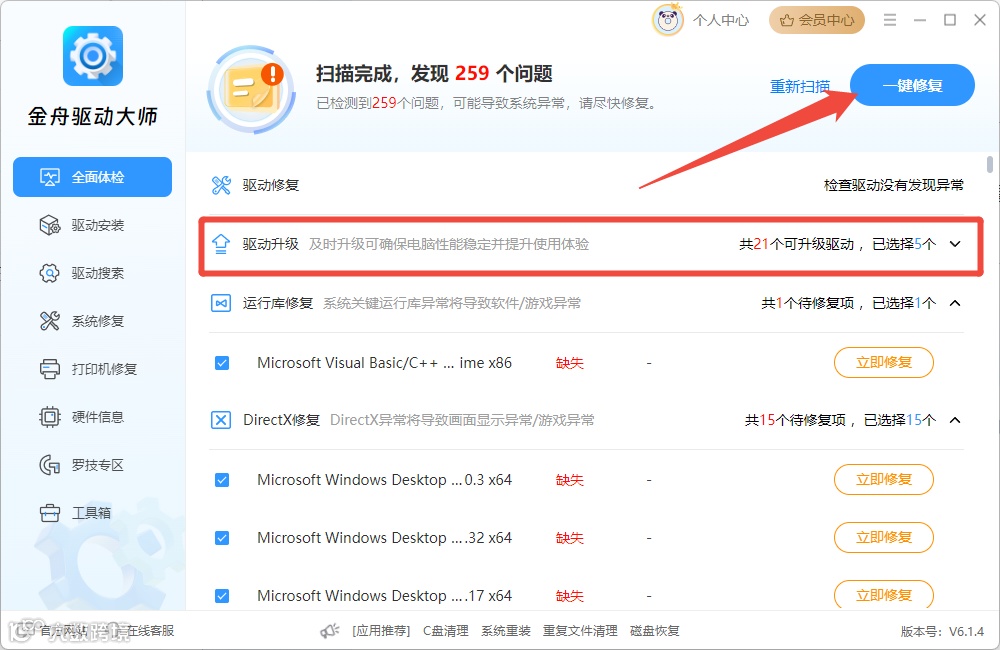Click the 硬件信息 chip icon
This screenshot has height=650, width=1000.
(50, 417)
